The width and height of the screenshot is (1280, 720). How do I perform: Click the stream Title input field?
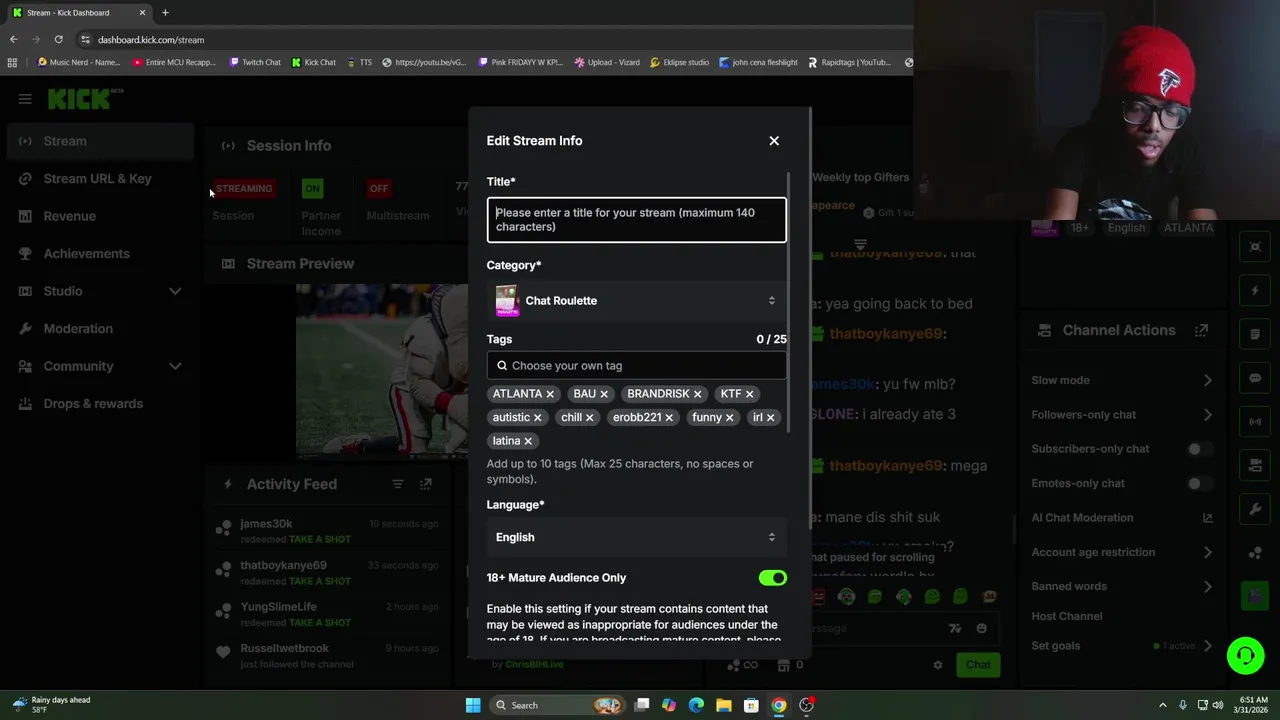click(636, 220)
